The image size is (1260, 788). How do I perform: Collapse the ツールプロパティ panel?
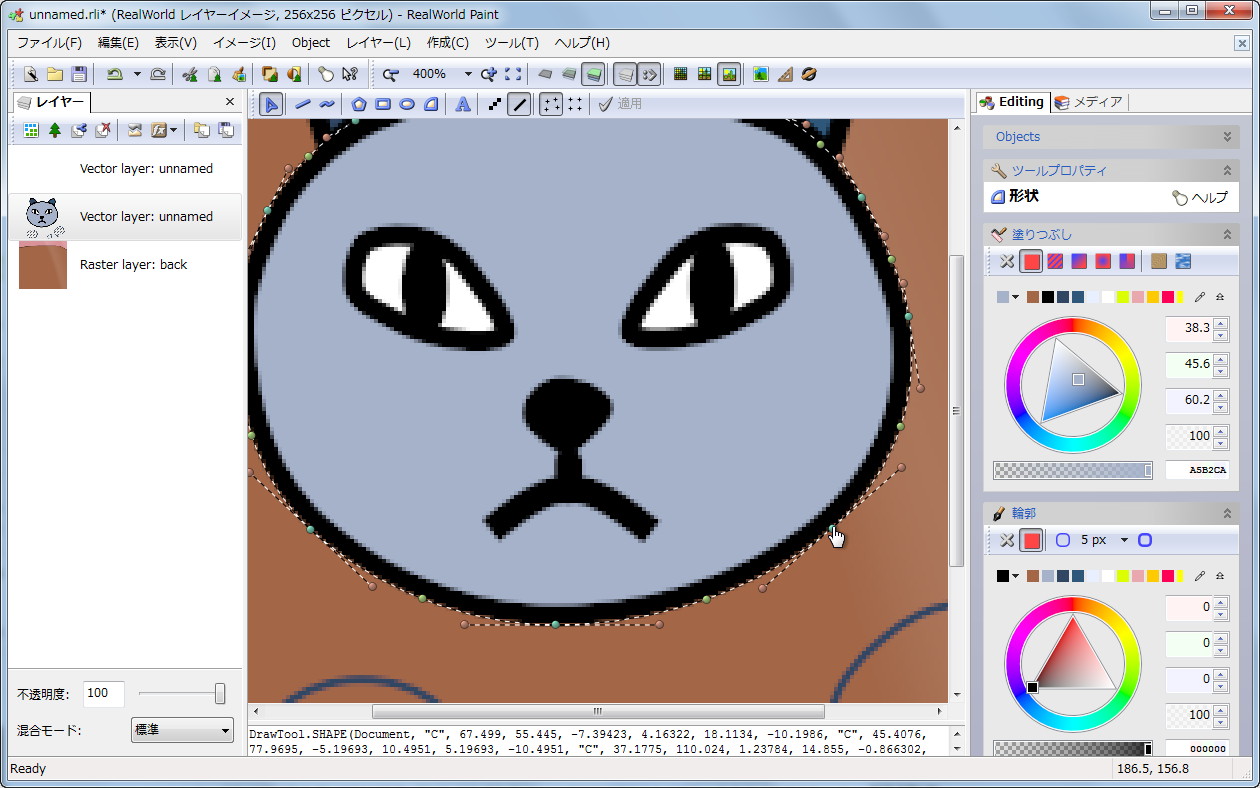[1228, 171]
